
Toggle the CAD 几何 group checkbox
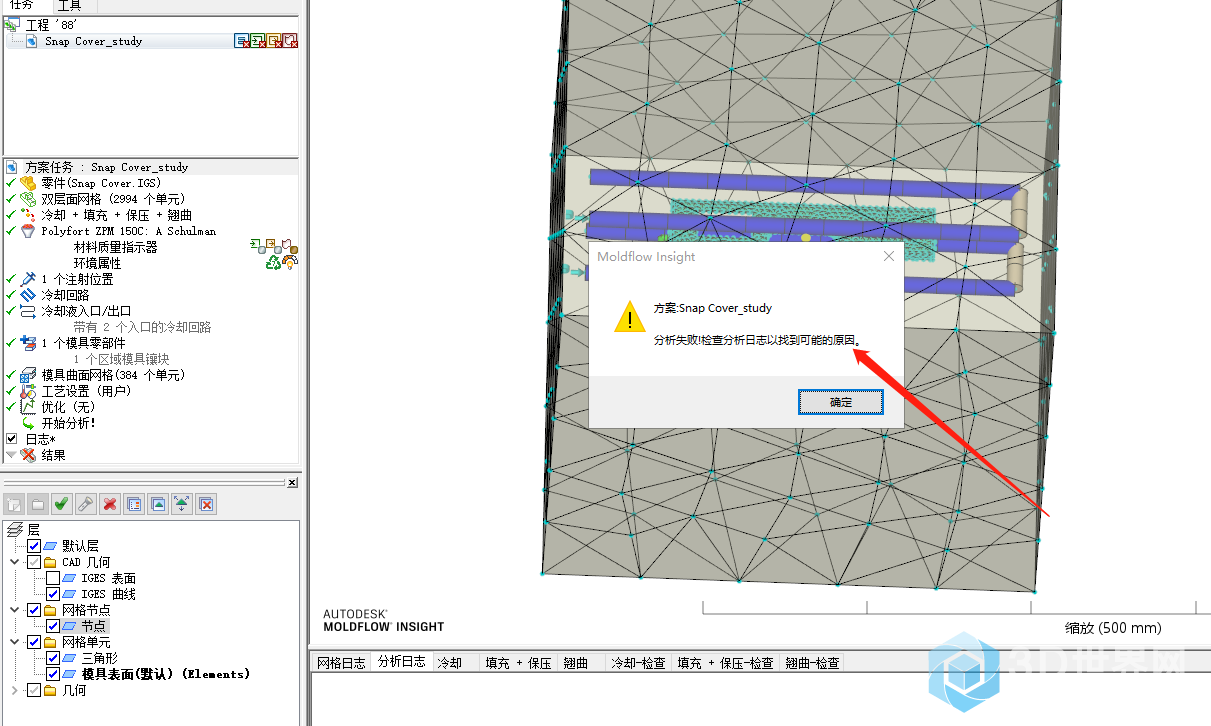[x=34, y=562]
